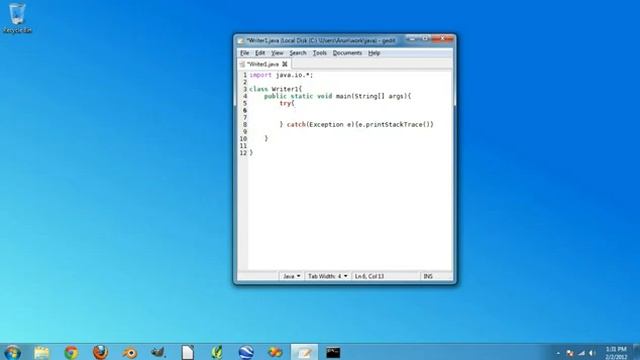
Task: Open the orange blob app in taskbar
Action: [x=275, y=352]
